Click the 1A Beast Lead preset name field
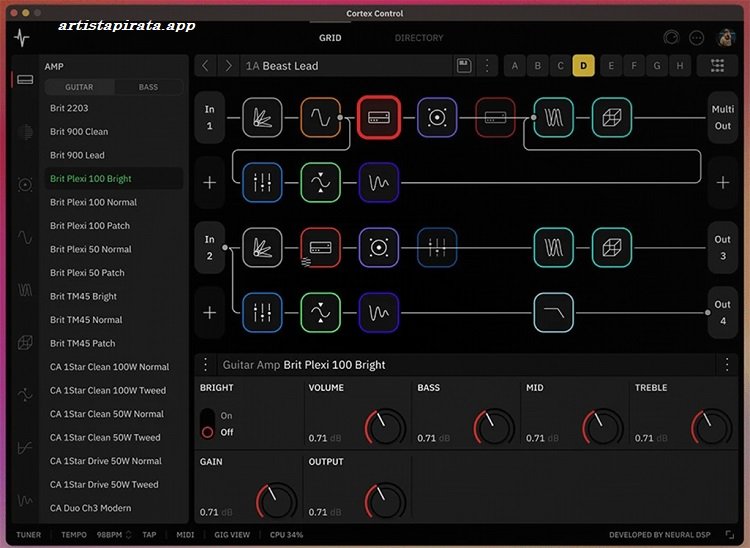Image resolution: width=750 pixels, height=548 pixels. [347, 66]
